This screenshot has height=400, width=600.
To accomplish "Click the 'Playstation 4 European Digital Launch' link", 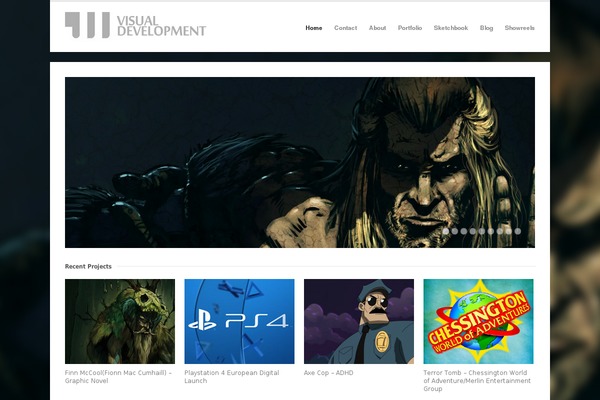I will [232, 377].
